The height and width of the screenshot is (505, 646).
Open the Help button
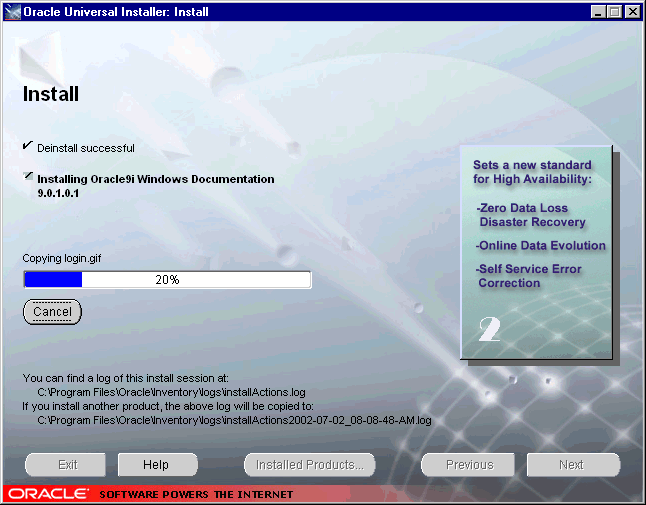point(158,465)
